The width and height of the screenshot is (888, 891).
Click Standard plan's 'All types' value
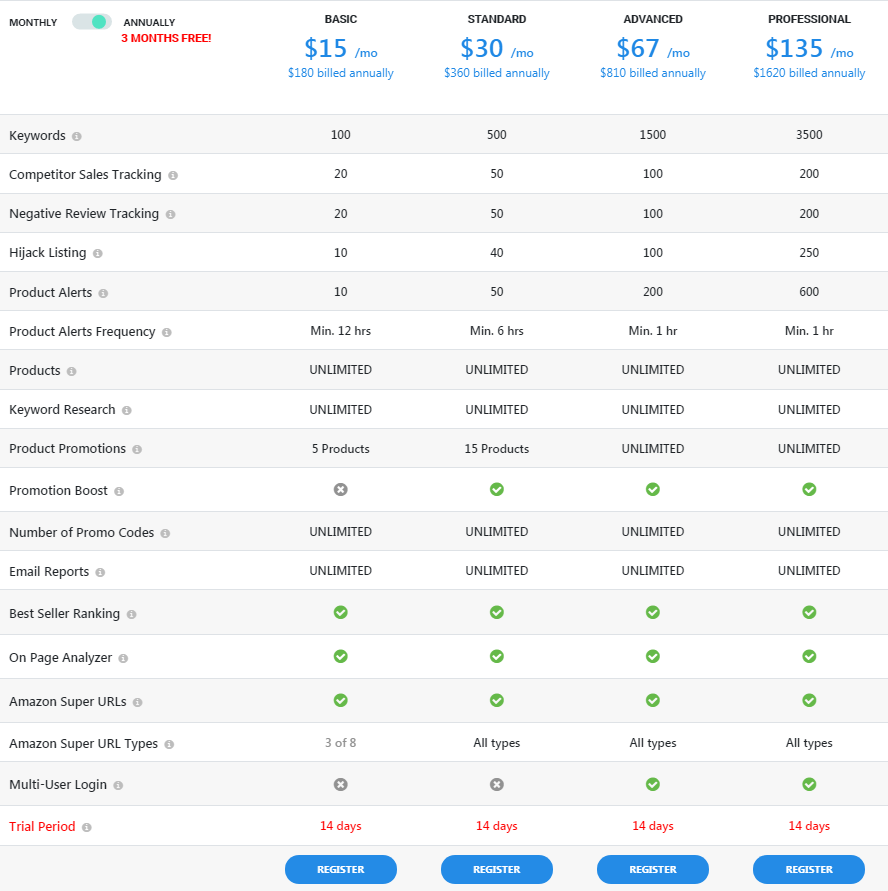pos(497,743)
